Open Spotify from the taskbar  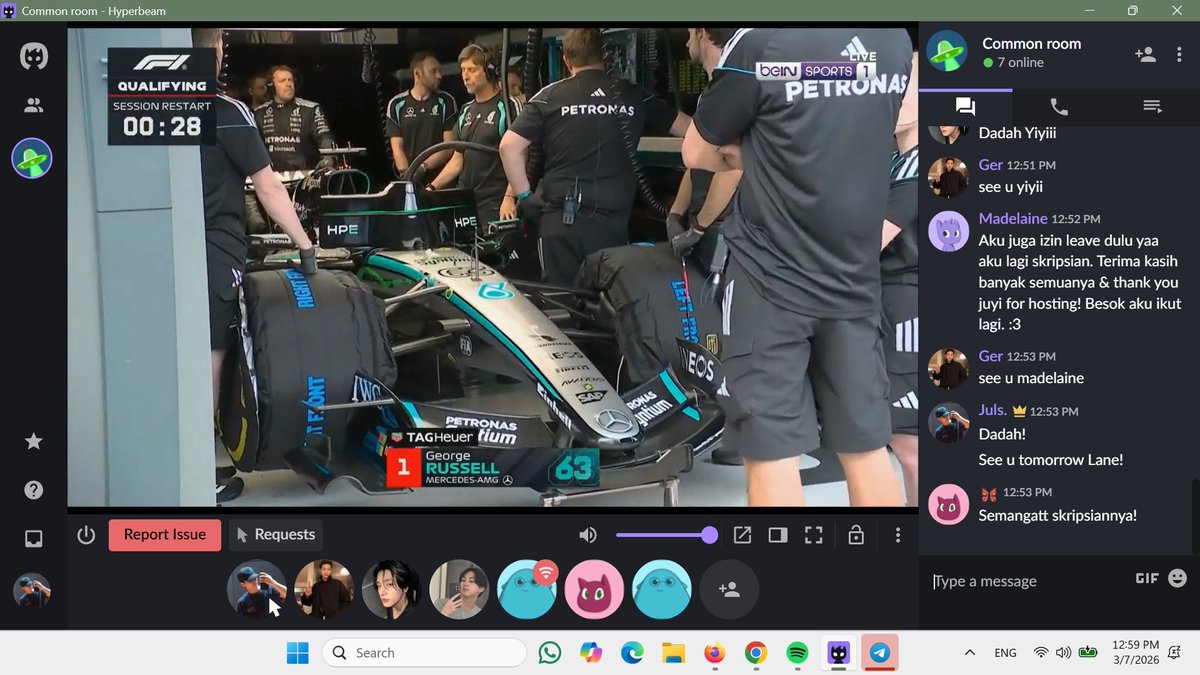tap(797, 653)
